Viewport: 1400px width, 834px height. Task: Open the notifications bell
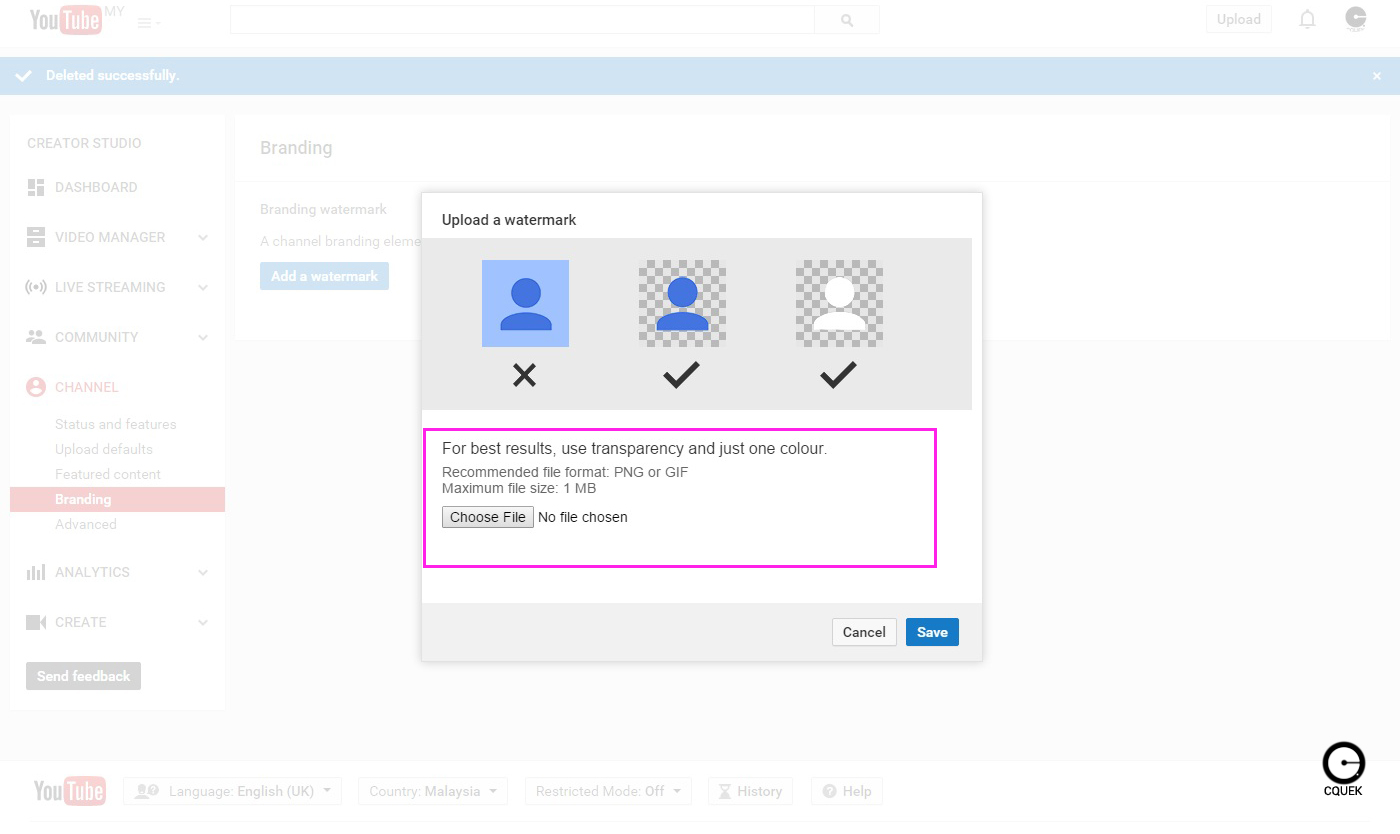1307,19
